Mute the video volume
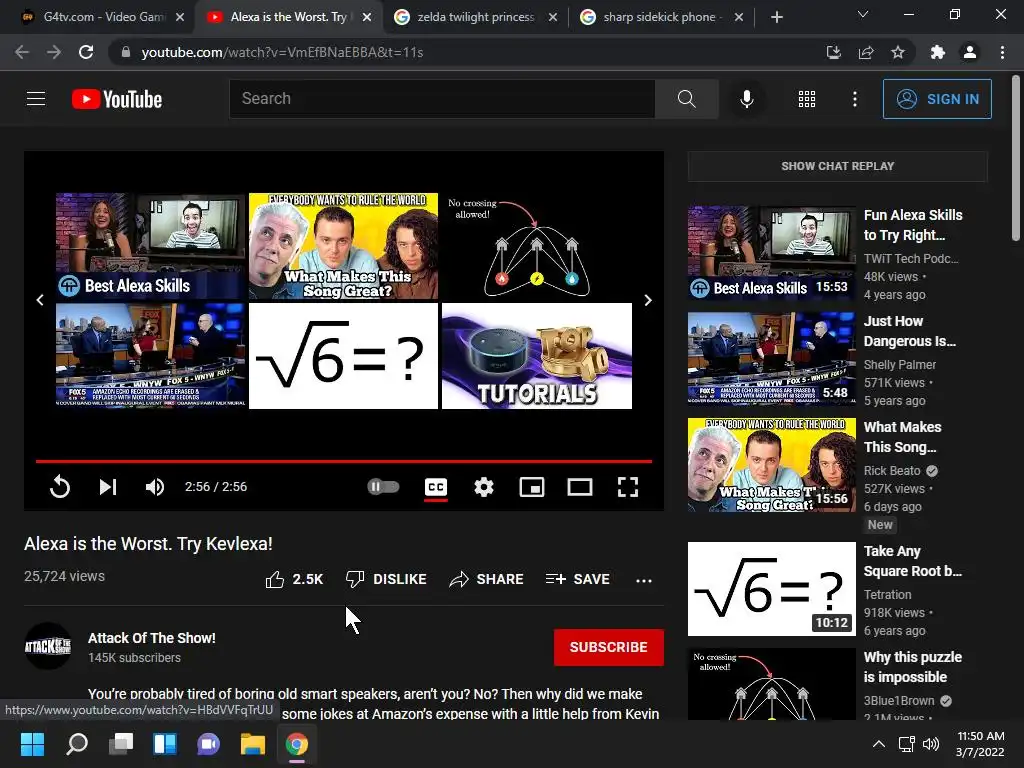Screen dimensions: 1024x768 pos(155,487)
